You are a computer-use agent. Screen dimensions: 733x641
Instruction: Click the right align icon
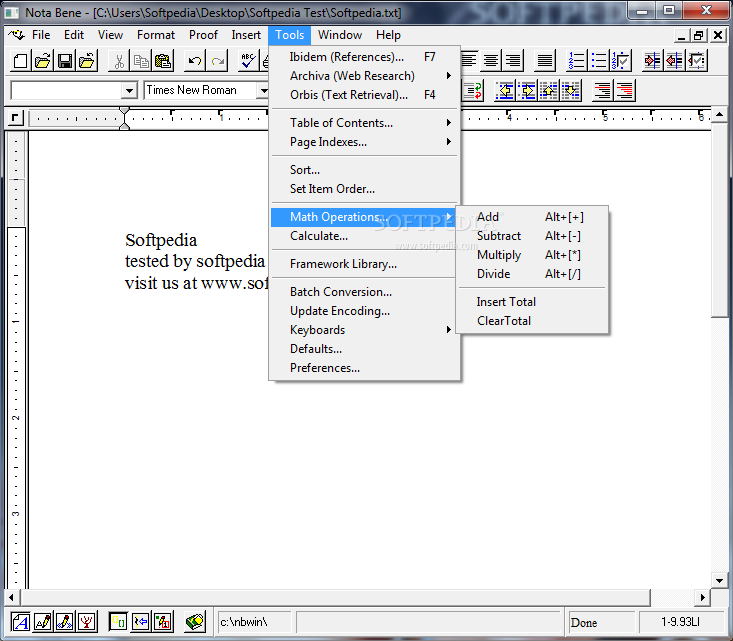(513, 61)
